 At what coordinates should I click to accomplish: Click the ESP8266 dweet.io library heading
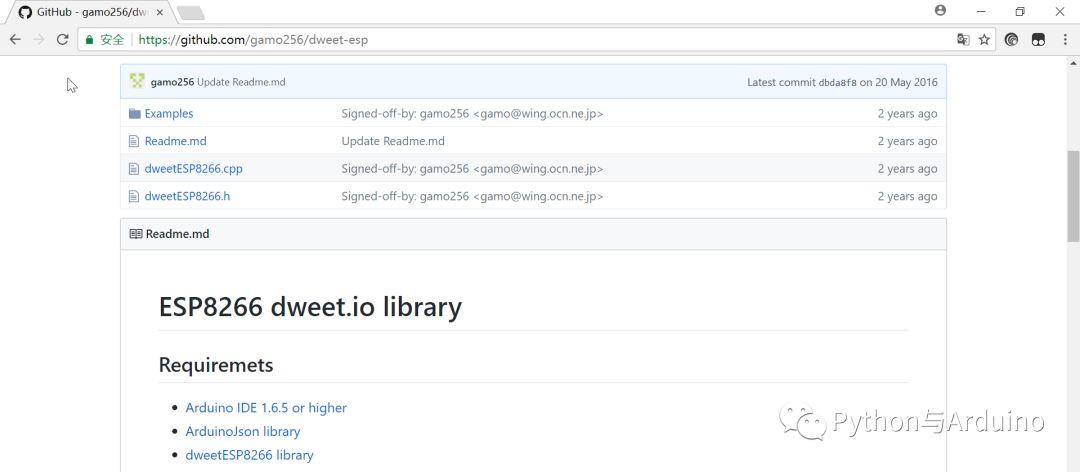coord(310,307)
